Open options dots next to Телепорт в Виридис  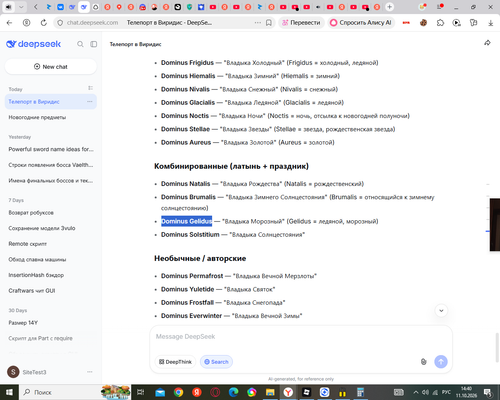click(x=90, y=102)
